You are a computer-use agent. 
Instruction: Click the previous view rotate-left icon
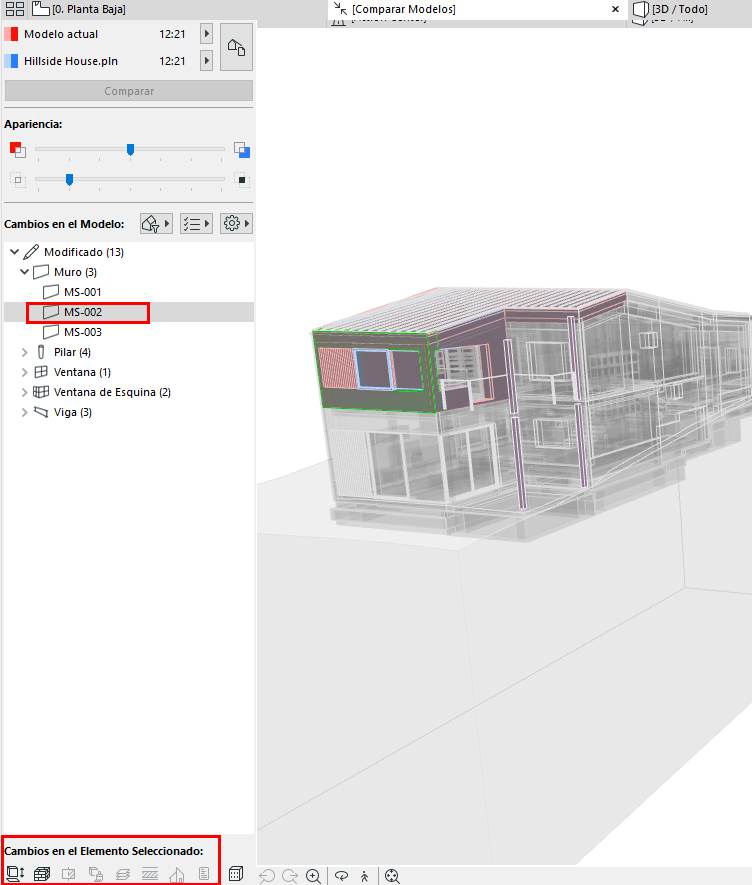click(x=266, y=876)
